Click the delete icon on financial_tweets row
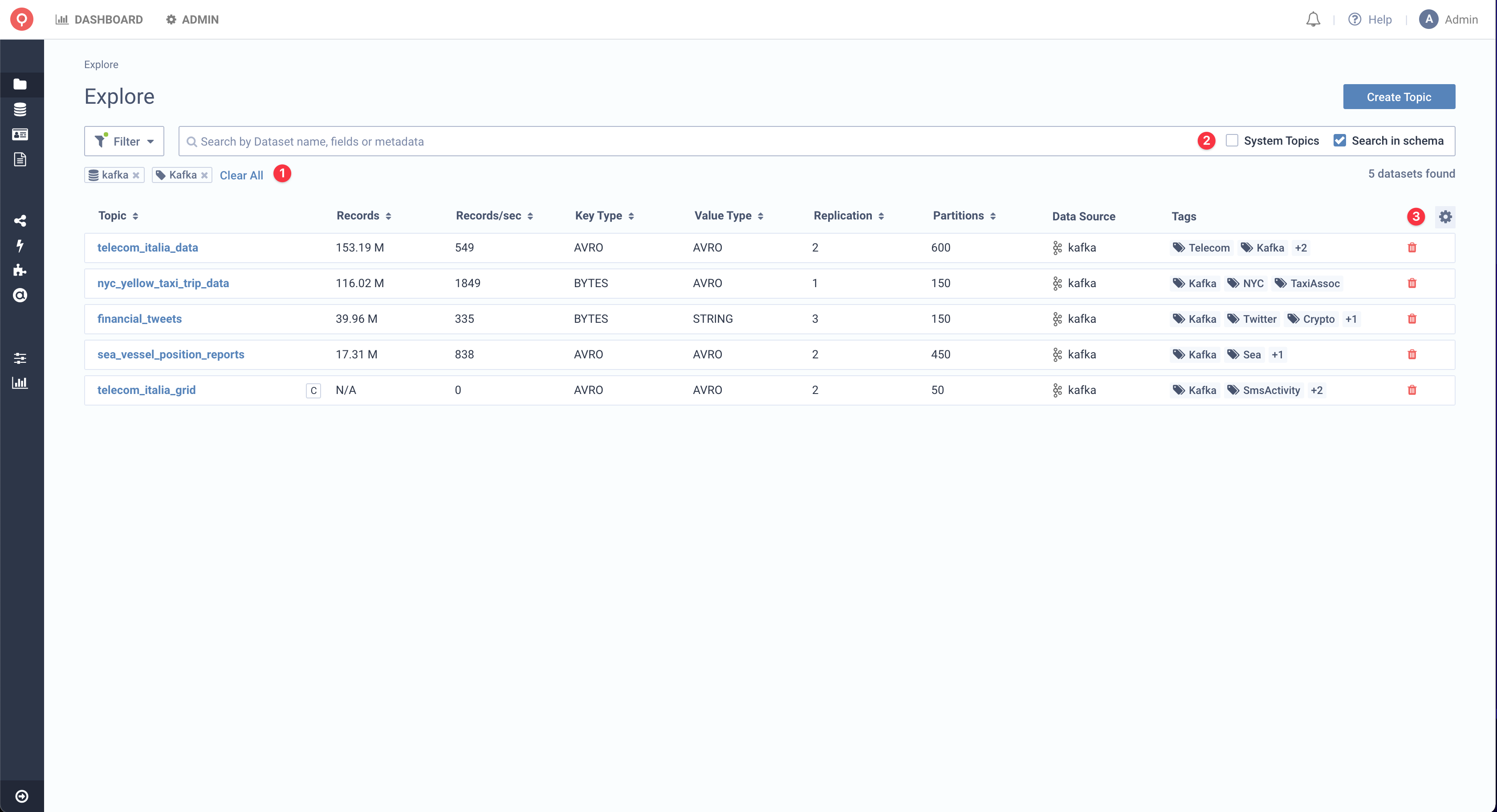The height and width of the screenshot is (812, 1497). click(1412, 318)
